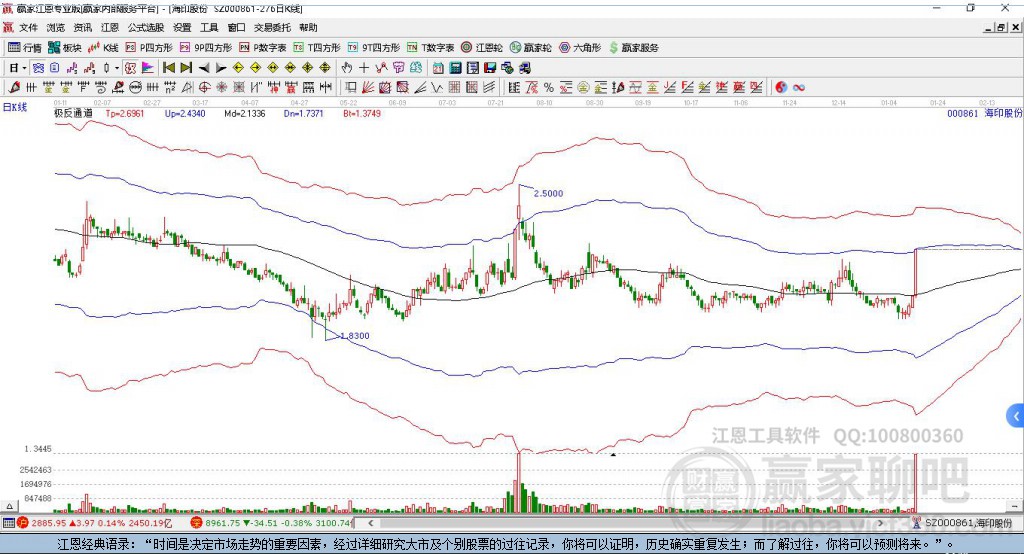
Task: Open the 公式选股 menu
Action: click(146, 27)
